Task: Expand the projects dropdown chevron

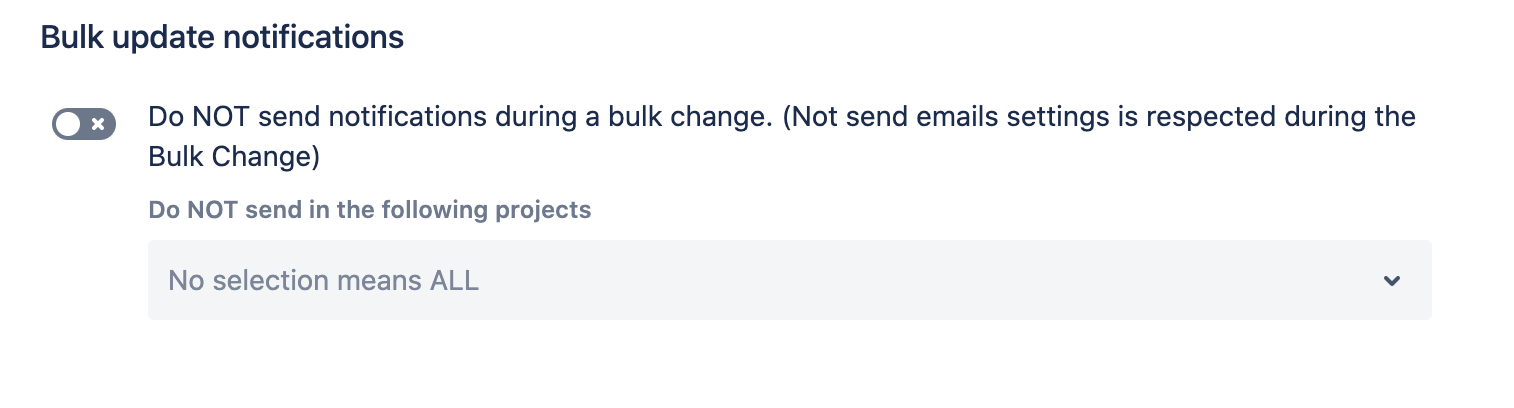Action: click(1391, 281)
